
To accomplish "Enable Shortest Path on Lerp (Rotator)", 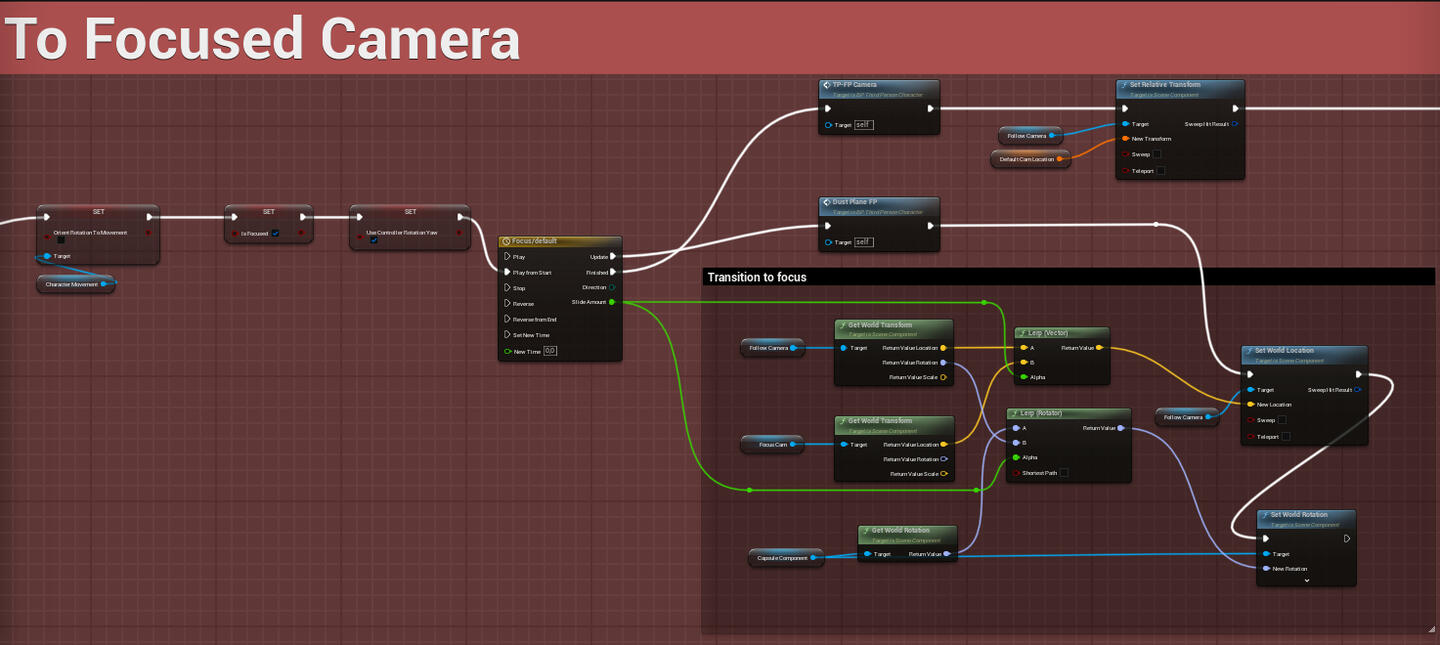I will (x=1064, y=473).
